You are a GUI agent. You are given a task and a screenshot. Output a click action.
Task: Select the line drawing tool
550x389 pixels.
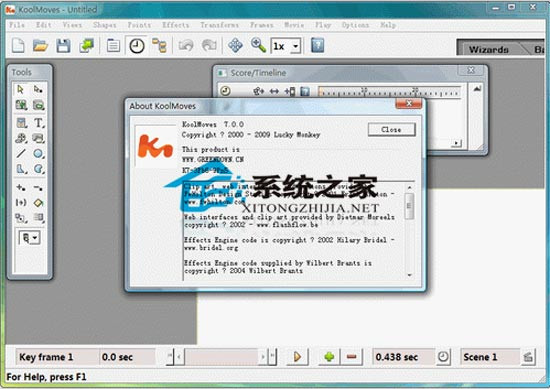[x=21, y=153]
